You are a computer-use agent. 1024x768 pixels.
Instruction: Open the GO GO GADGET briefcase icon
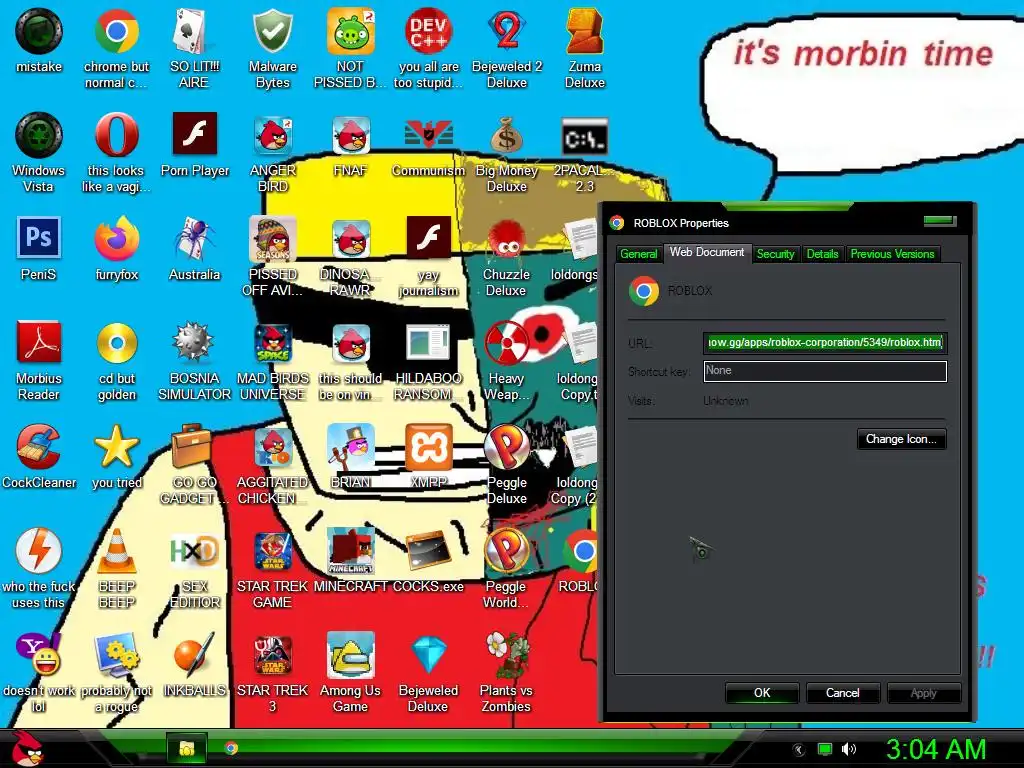191,446
